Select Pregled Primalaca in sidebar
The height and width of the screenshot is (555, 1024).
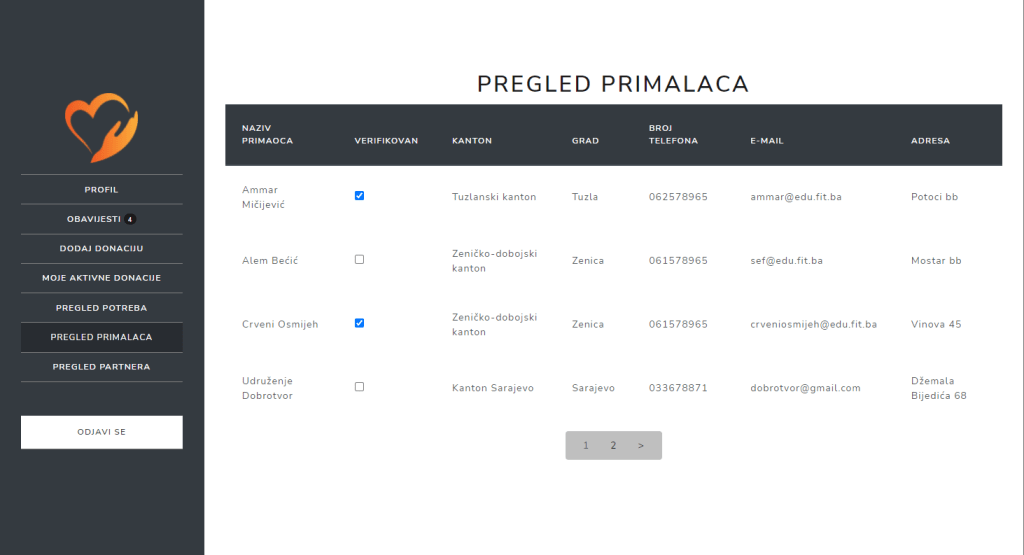(x=102, y=337)
